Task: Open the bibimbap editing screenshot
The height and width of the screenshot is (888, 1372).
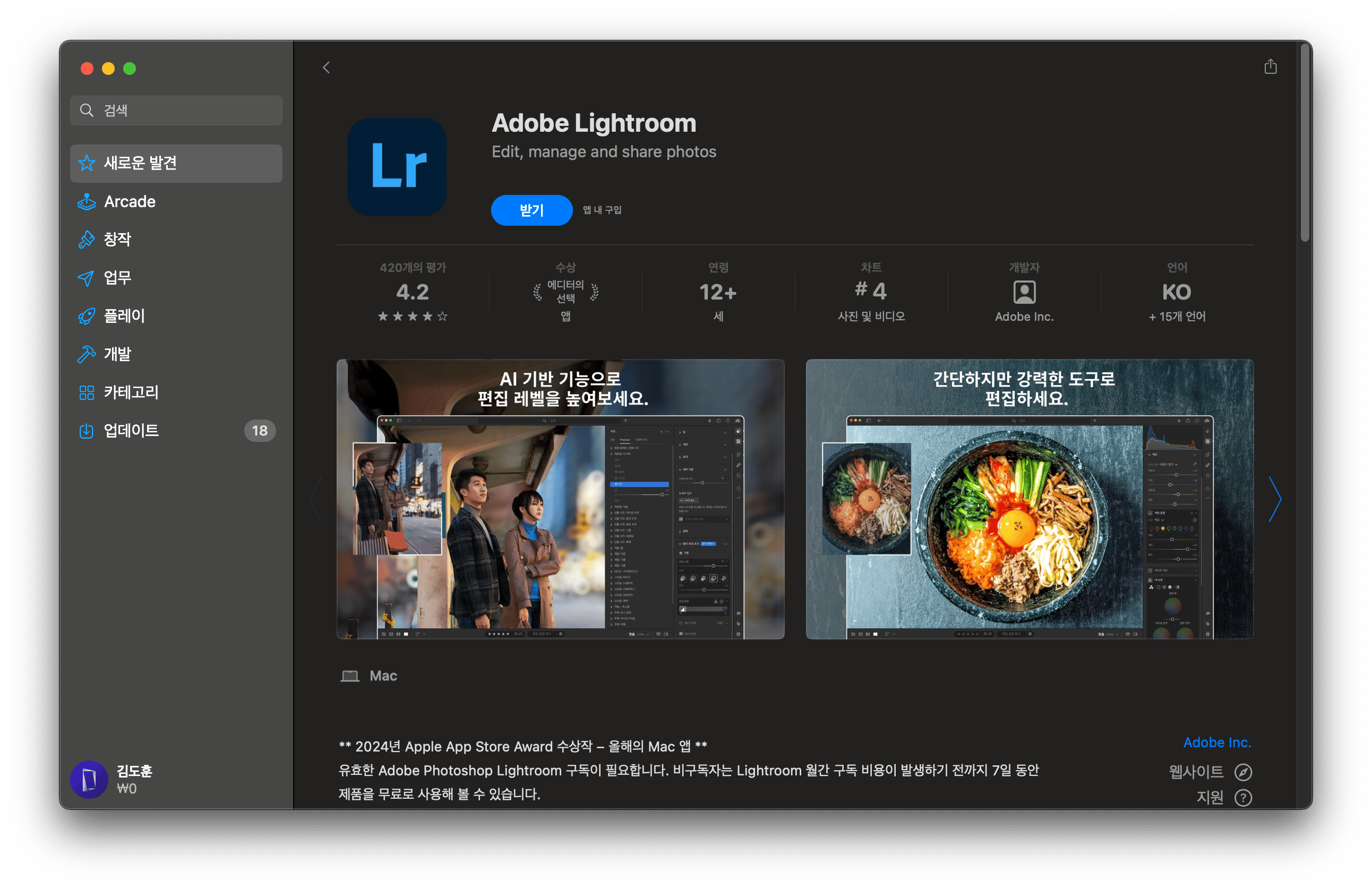Action: (x=1030, y=499)
